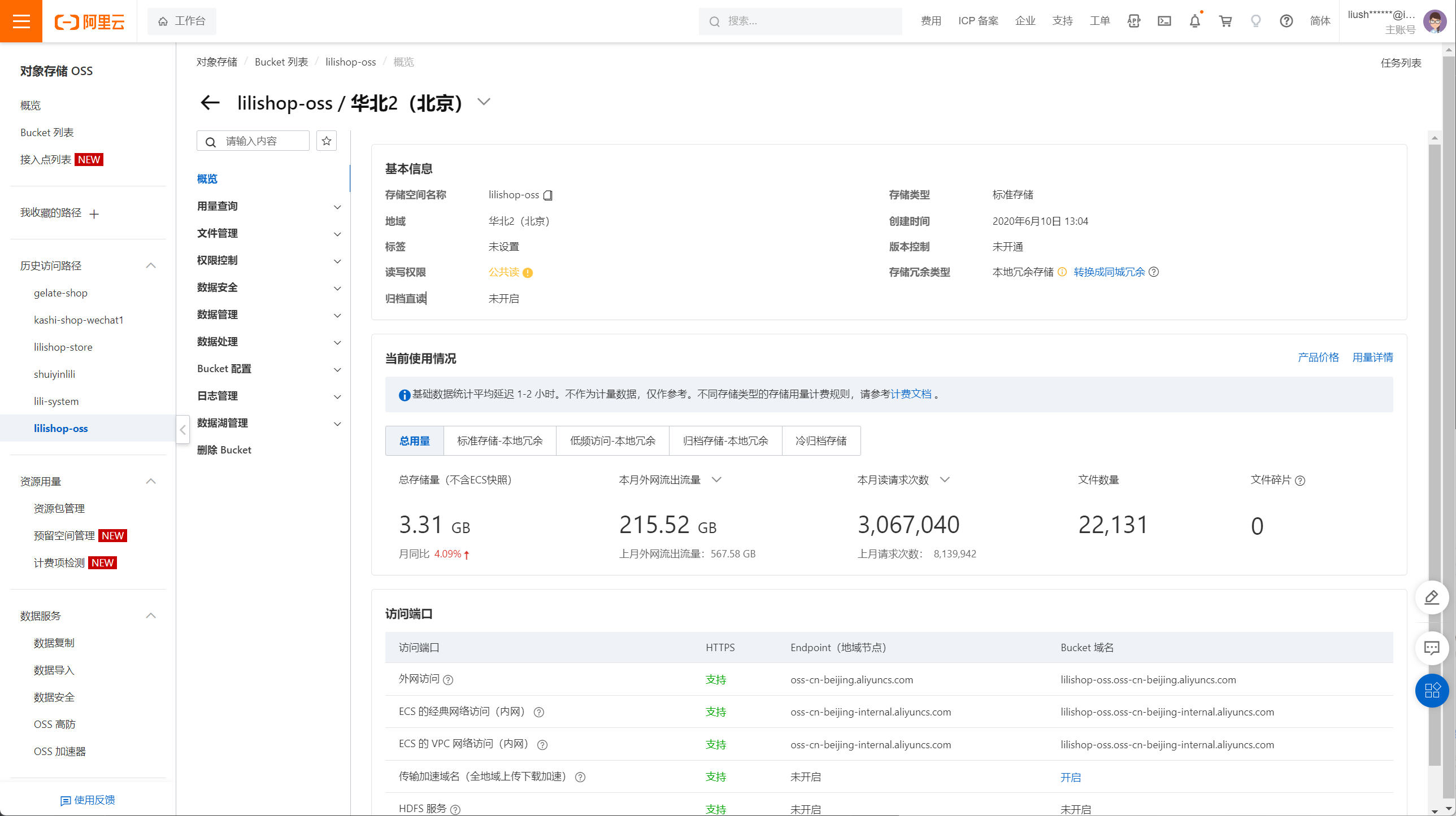Click info icon beside 本地冗余存储

(1063, 272)
